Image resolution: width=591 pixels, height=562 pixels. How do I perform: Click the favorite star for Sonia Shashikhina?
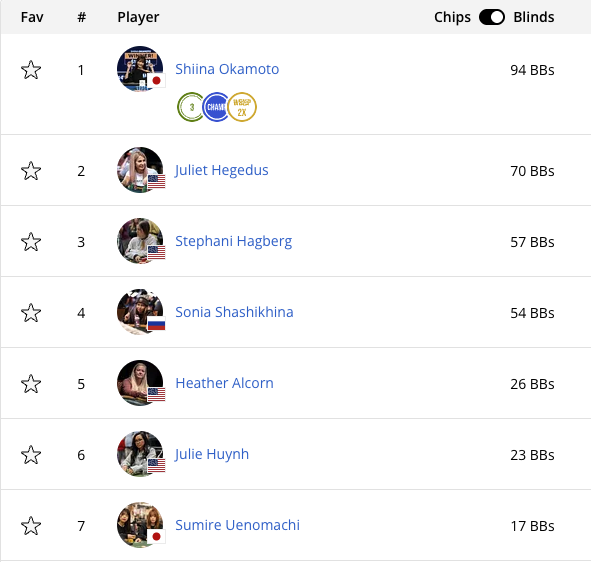(31, 313)
